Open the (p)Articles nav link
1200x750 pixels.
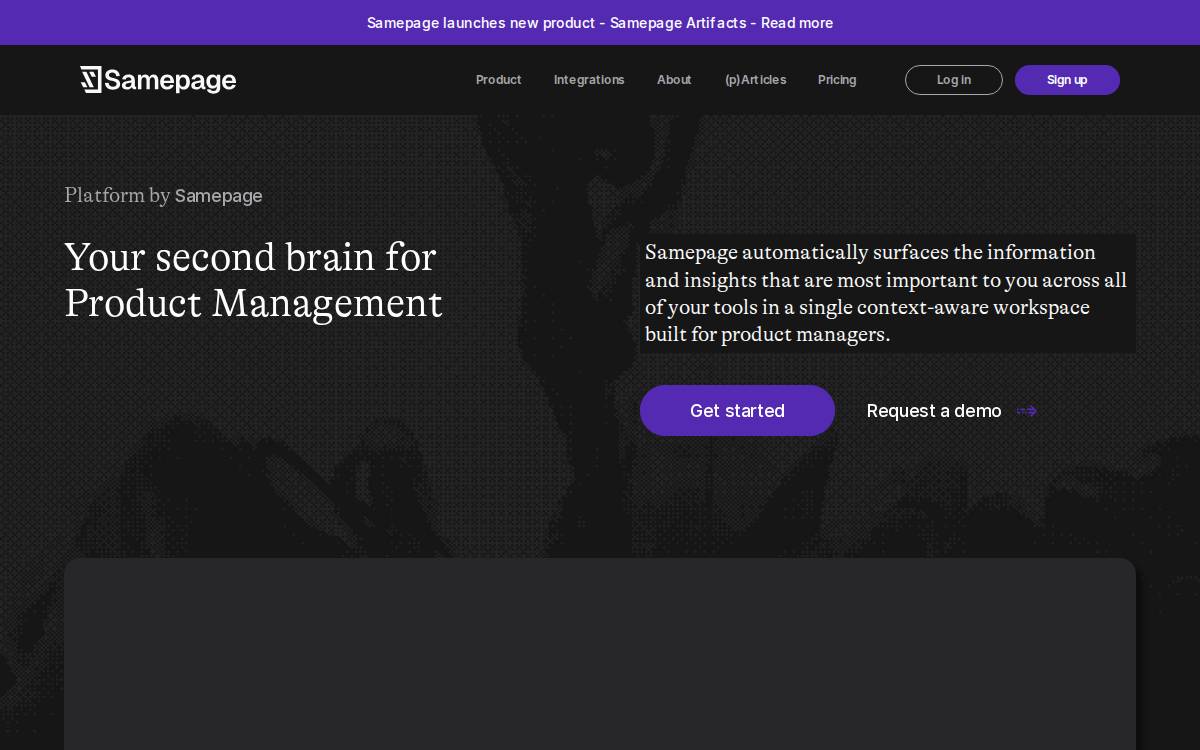755,80
